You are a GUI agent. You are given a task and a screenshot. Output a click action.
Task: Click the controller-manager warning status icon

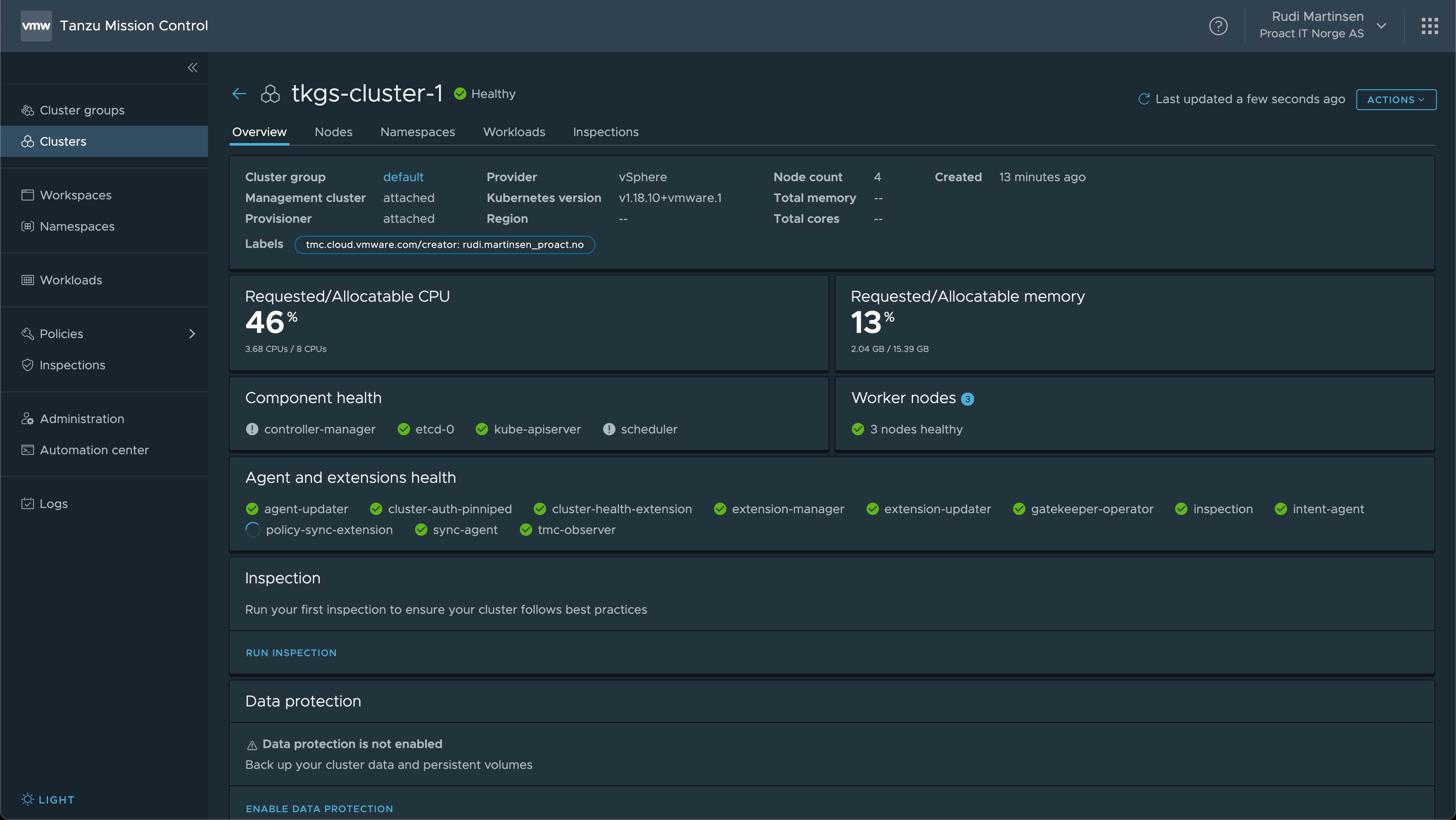[x=252, y=429]
